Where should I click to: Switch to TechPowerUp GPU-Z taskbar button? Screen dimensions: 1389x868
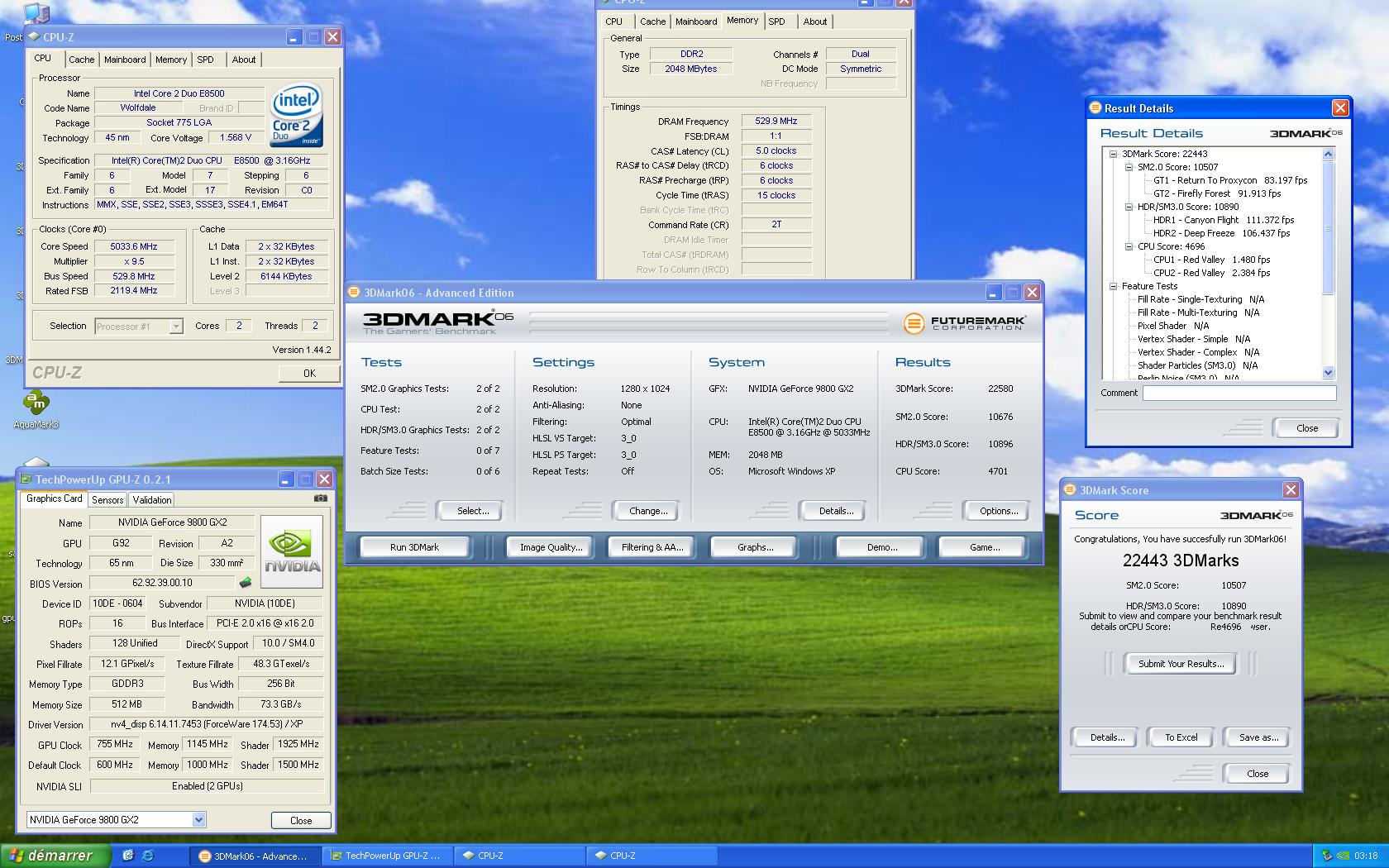pyautogui.click(x=388, y=856)
